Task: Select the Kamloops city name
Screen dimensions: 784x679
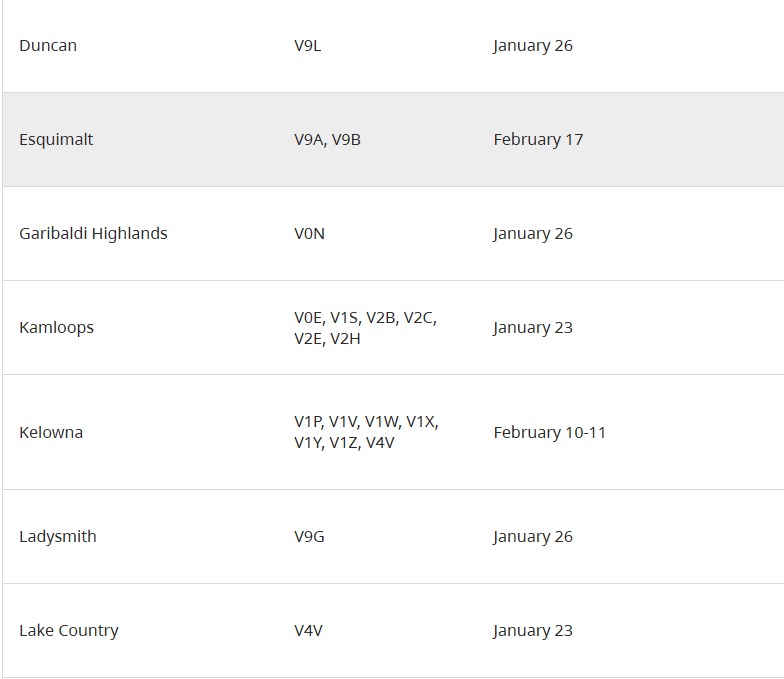Action: pos(56,328)
